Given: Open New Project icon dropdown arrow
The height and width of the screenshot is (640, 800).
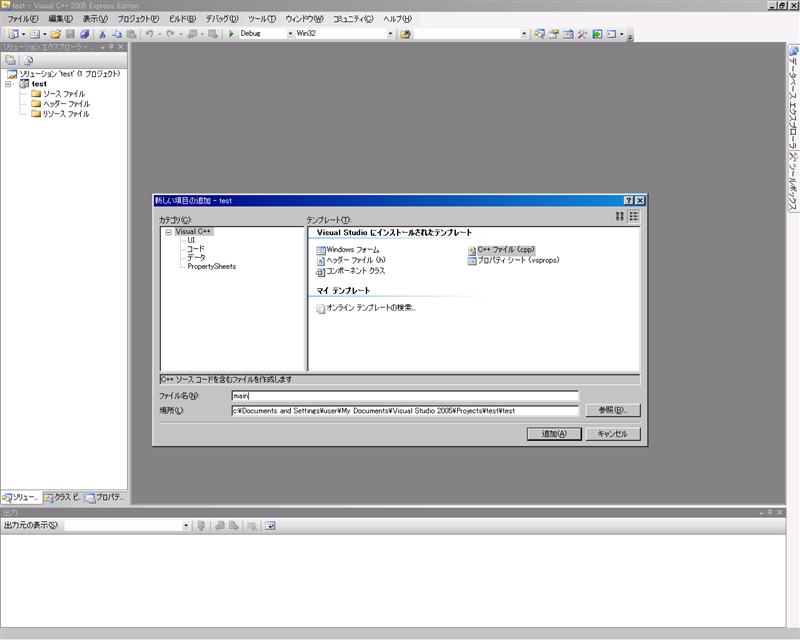Looking at the screenshot, I should [x=23, y=34].
